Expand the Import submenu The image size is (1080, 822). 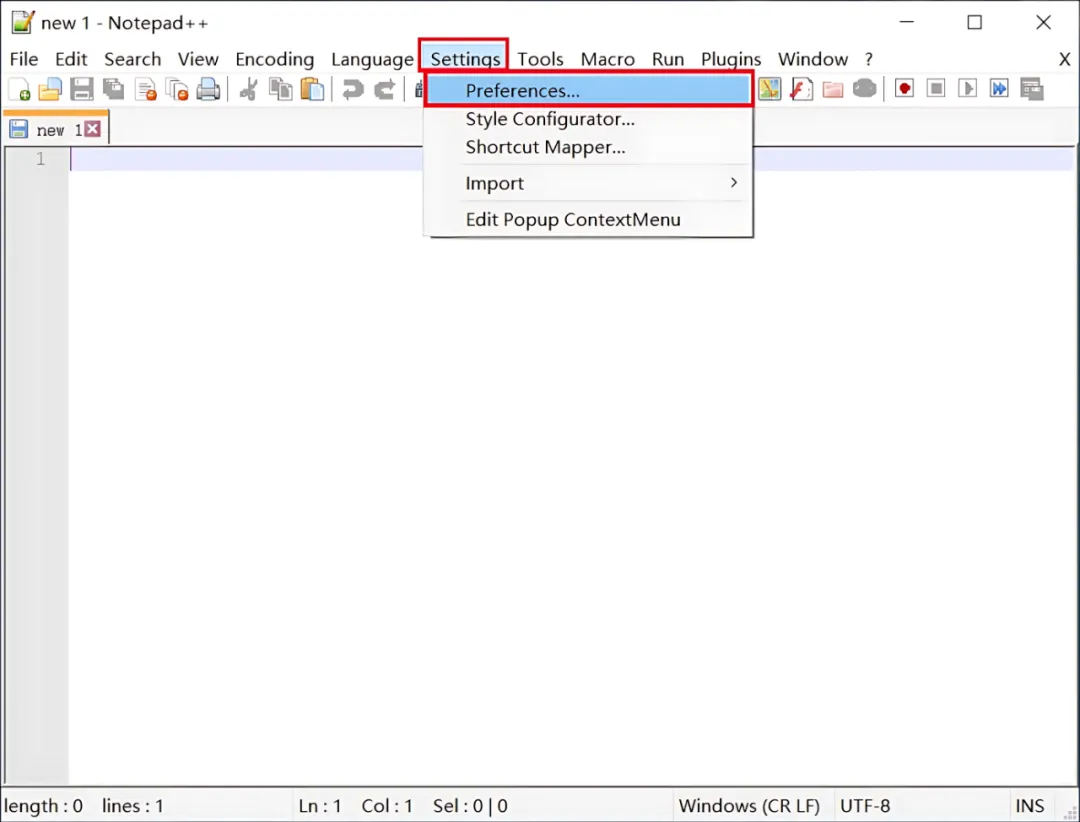589,183
